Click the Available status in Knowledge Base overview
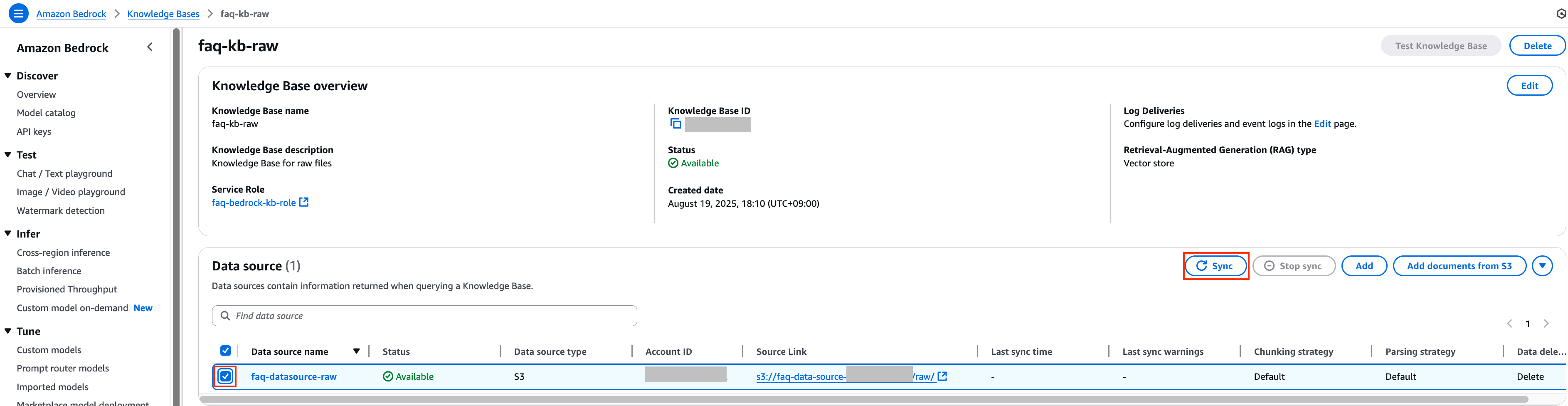 (693, 163)
